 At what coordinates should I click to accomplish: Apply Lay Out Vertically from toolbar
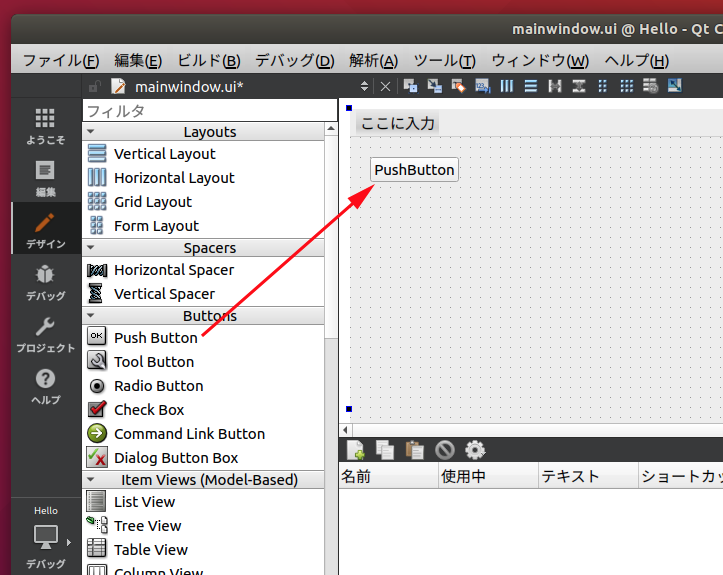coord(531,86)
